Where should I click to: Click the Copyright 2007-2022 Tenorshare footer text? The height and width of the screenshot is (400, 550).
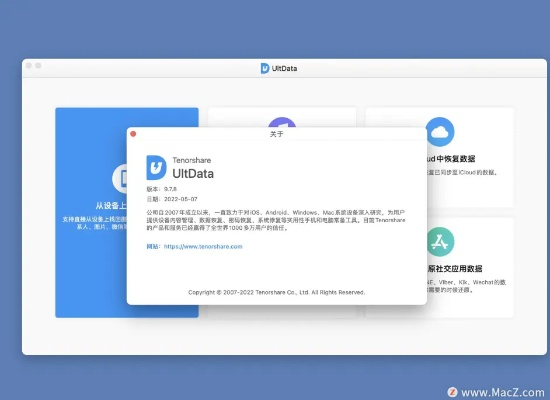(x=276, y=292)
